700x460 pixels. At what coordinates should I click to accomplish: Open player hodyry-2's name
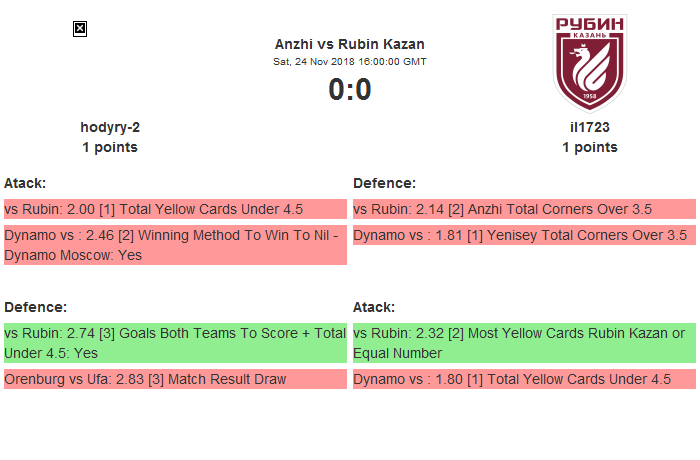(110, 127)
